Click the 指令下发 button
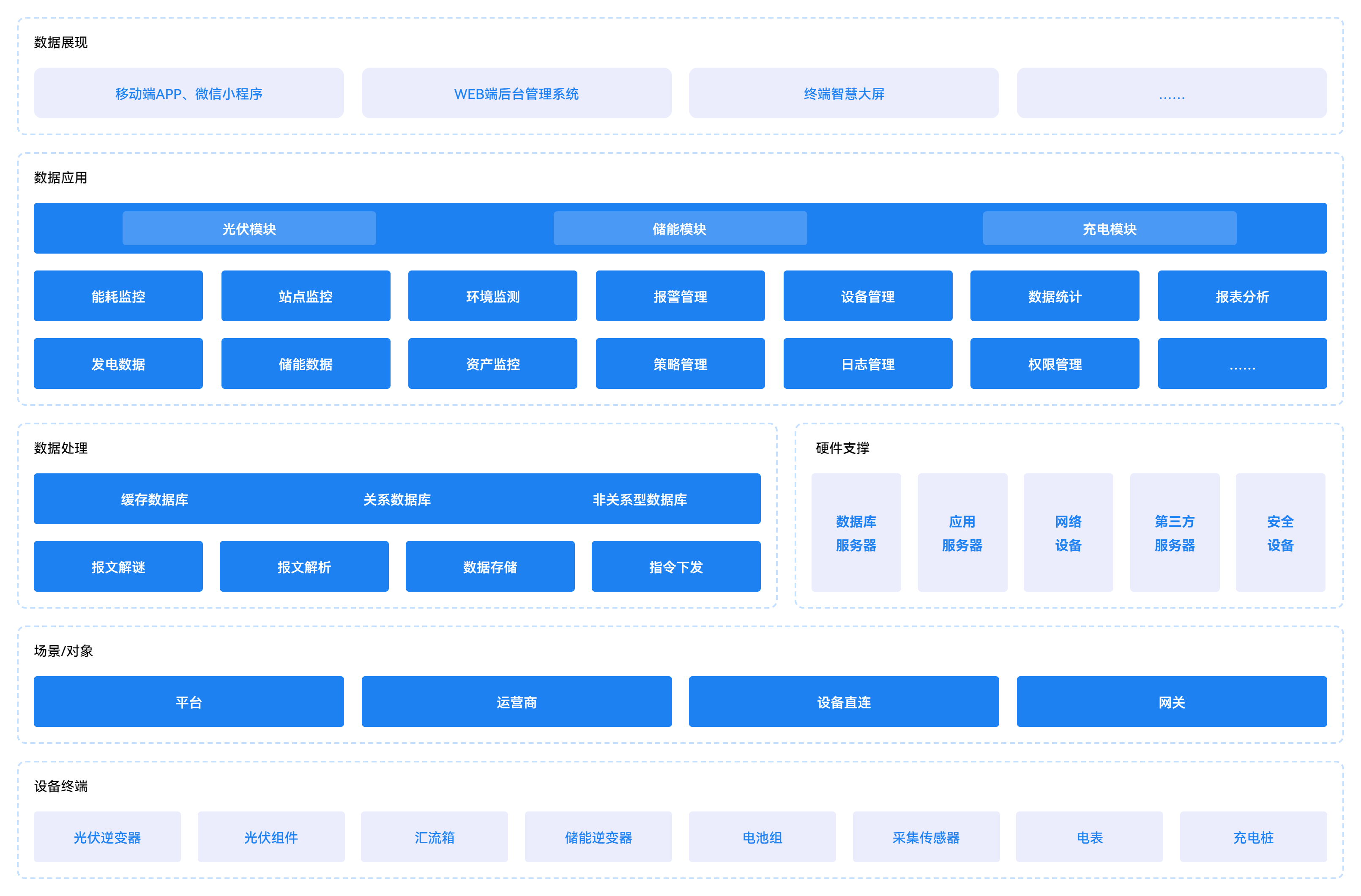 [676, 567]
